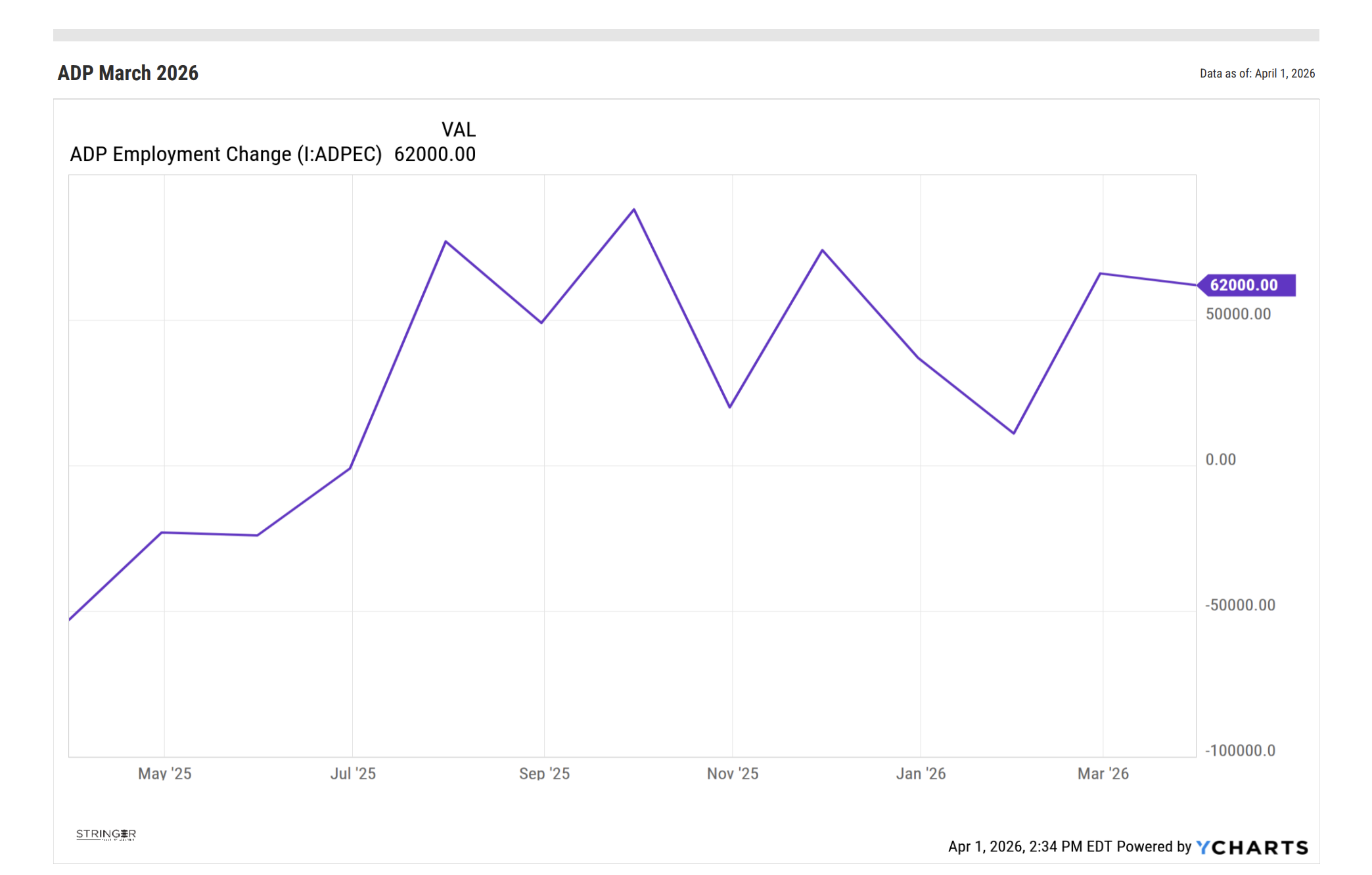The height and width of the screenshot is (875, 1372).
Task: Click the ADP Employment Change (I:ADPEC) legend label
Action: click(x=225, y=154)
